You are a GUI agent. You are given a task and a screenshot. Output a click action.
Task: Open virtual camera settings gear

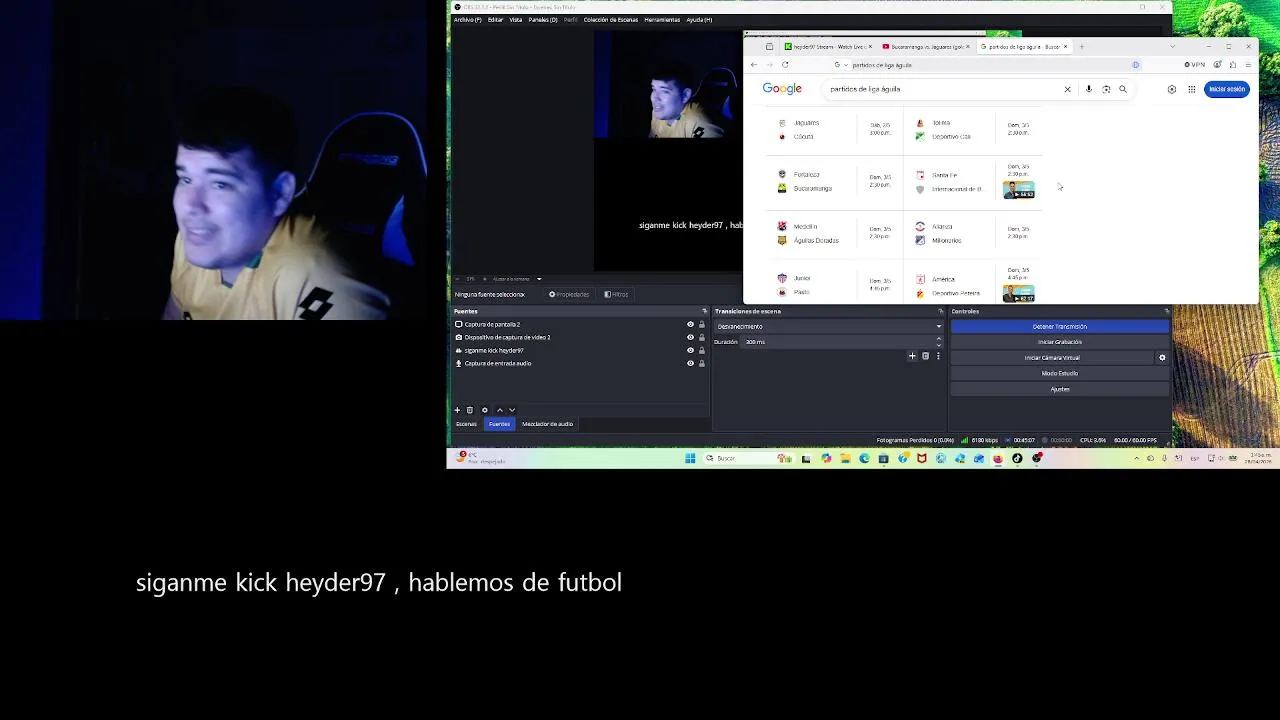1162,357
